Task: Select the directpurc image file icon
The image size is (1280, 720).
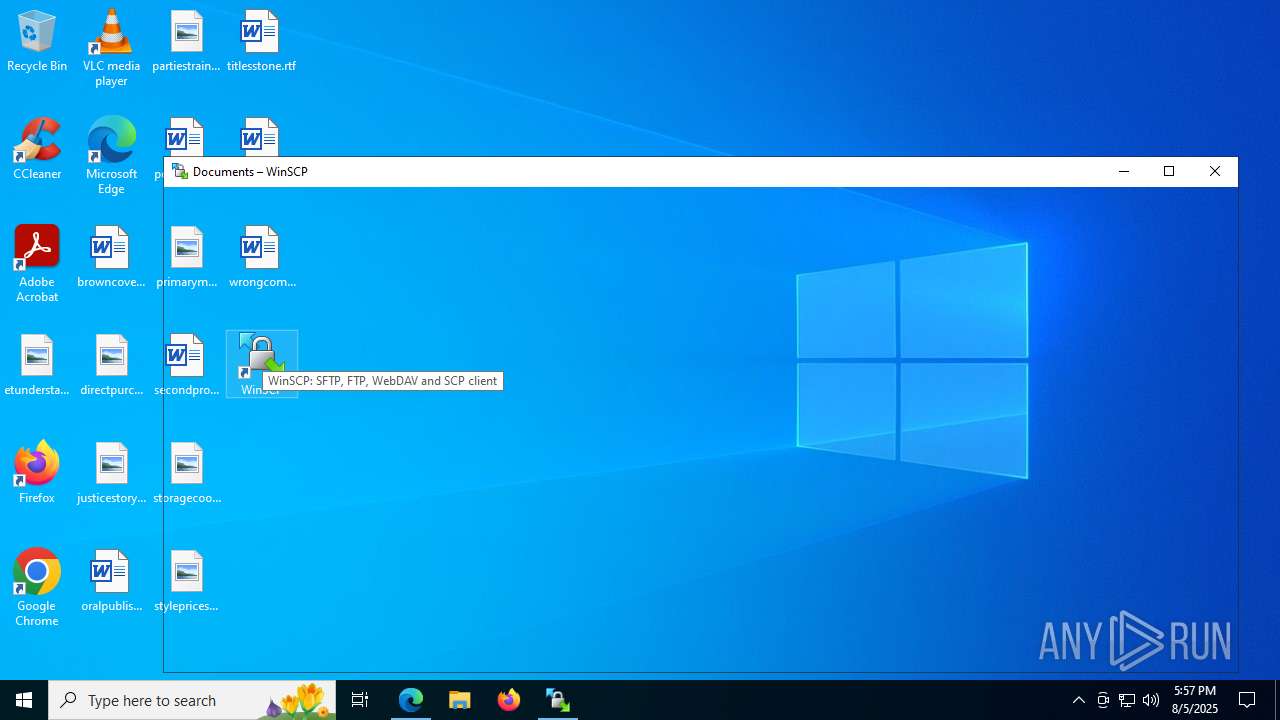Action: pyautogui.click(x=111, y=366)
